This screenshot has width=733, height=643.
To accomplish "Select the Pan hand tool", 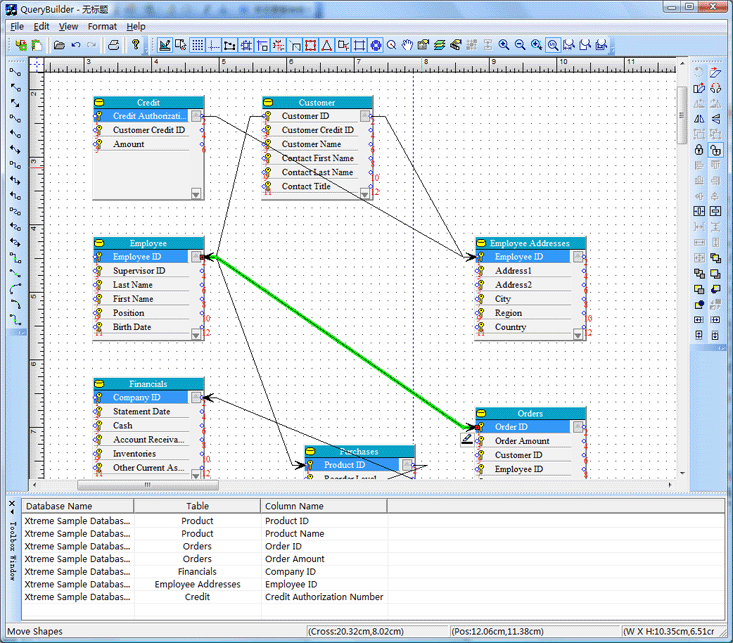I will tap(408, 45).
